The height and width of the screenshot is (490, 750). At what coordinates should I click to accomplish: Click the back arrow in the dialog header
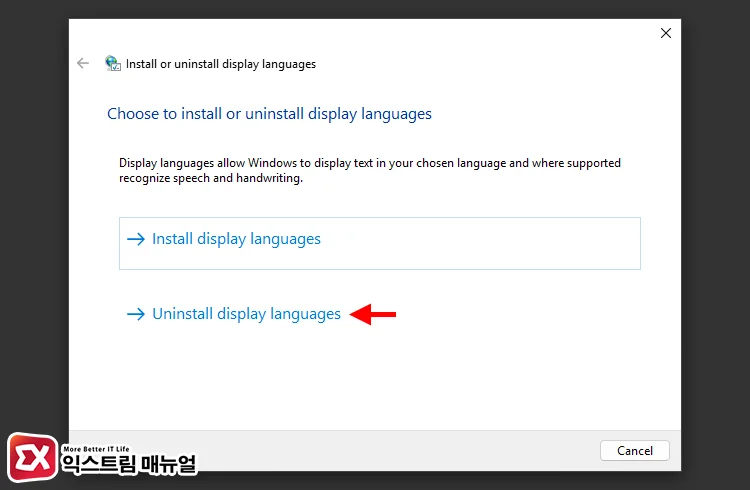83,63
